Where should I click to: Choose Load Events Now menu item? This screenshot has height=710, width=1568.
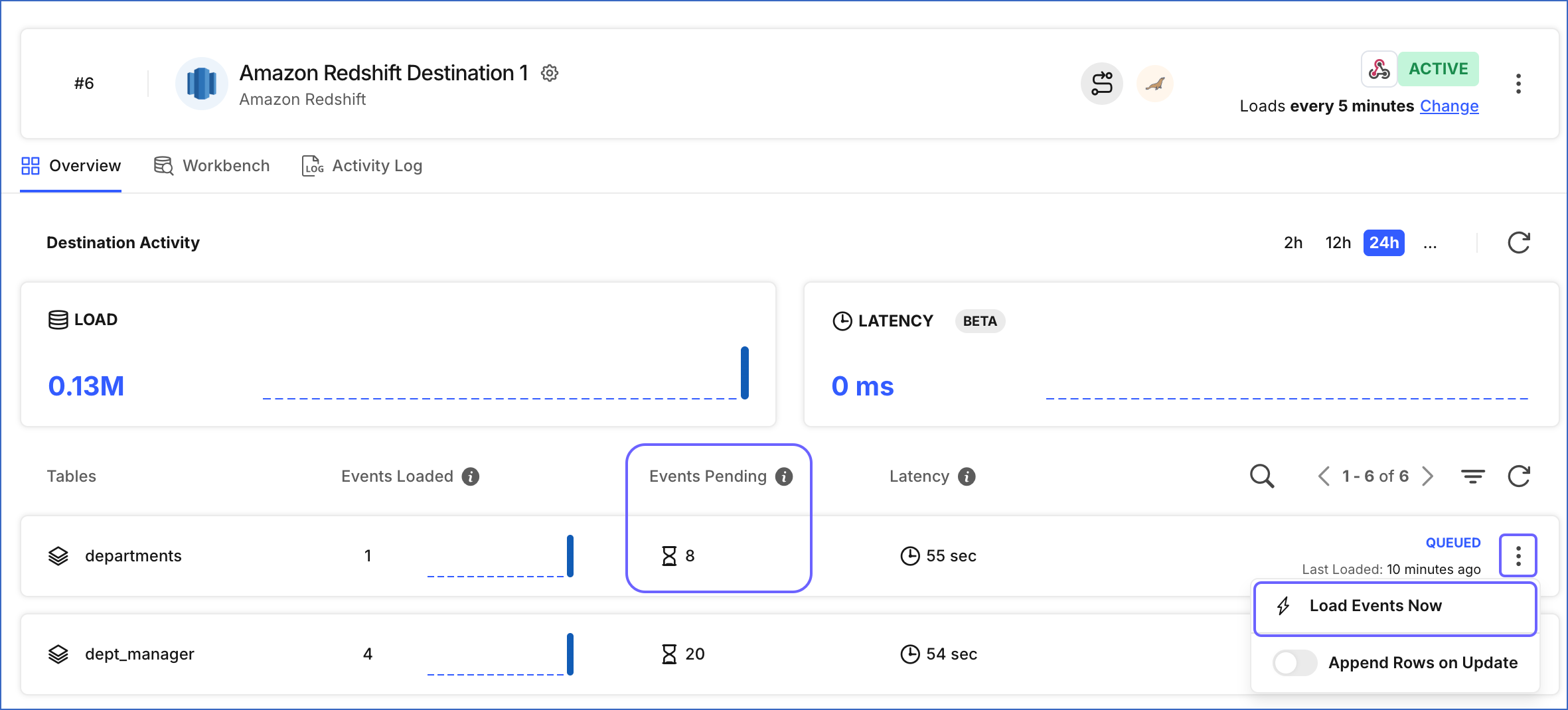1395,606
